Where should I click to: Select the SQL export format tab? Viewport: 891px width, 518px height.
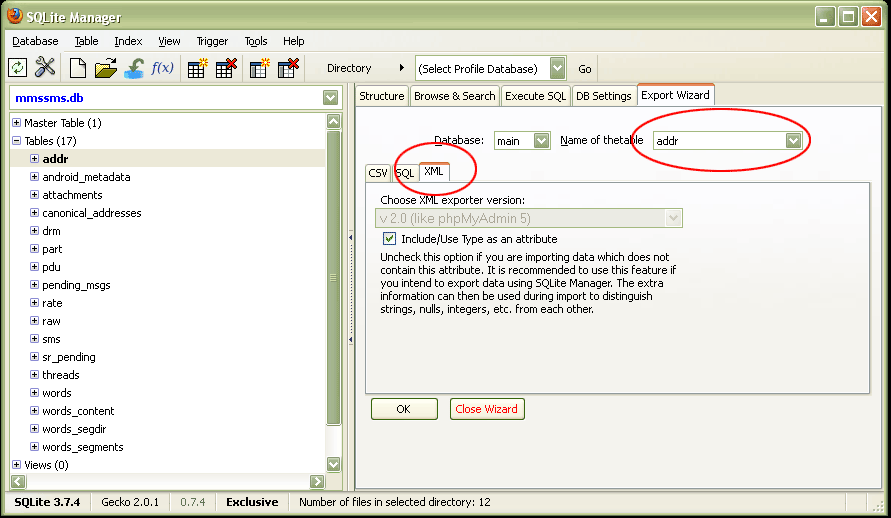405,173
